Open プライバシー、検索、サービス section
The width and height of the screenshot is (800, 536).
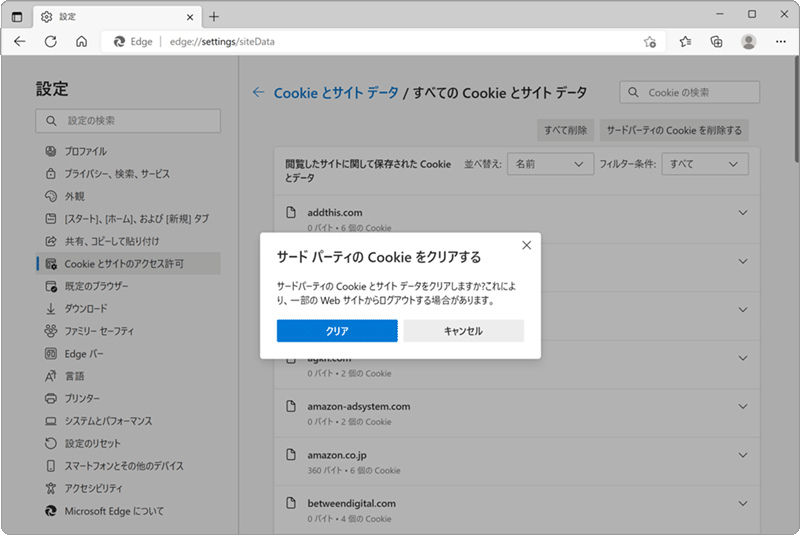[128, 174]
